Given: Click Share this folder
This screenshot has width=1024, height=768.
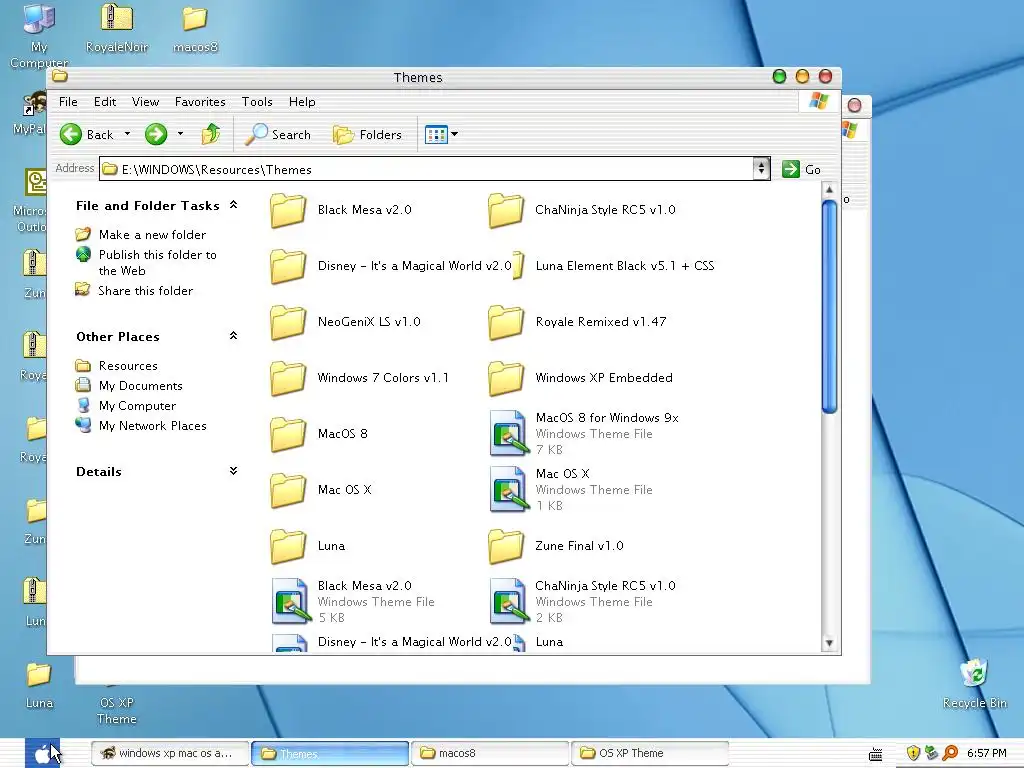Looking at the screenshot, I should (146, 291).
